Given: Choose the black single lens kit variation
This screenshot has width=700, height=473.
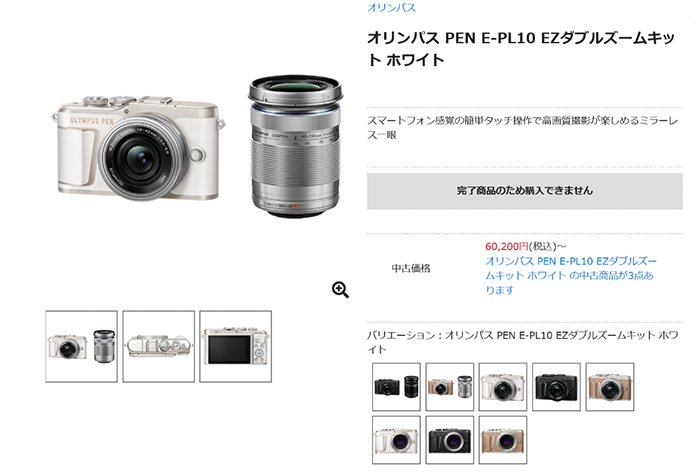Looking at the screenshot, I should click(556, 387).
